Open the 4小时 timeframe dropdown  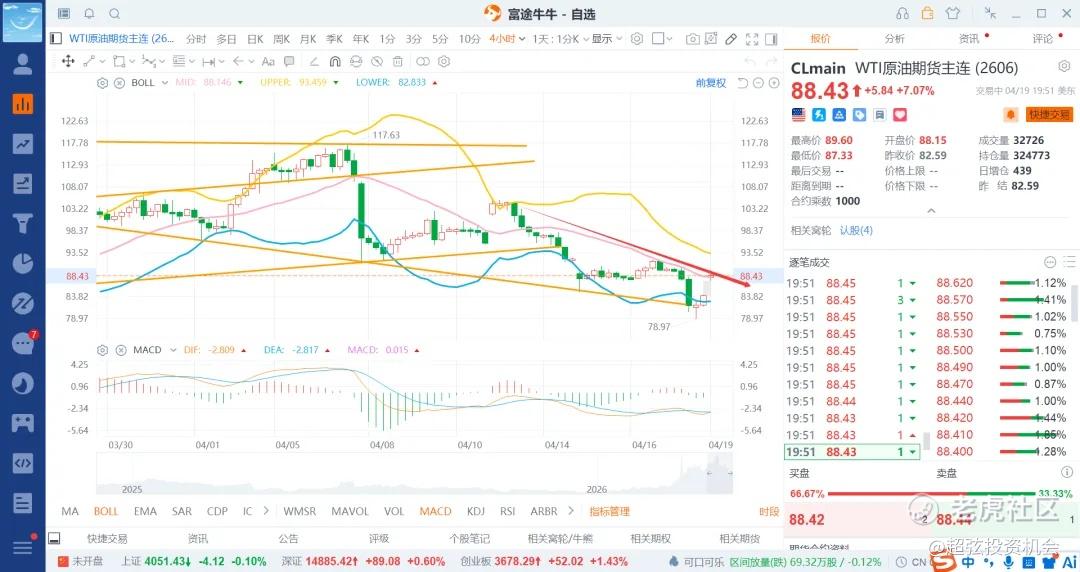point(507,39)
